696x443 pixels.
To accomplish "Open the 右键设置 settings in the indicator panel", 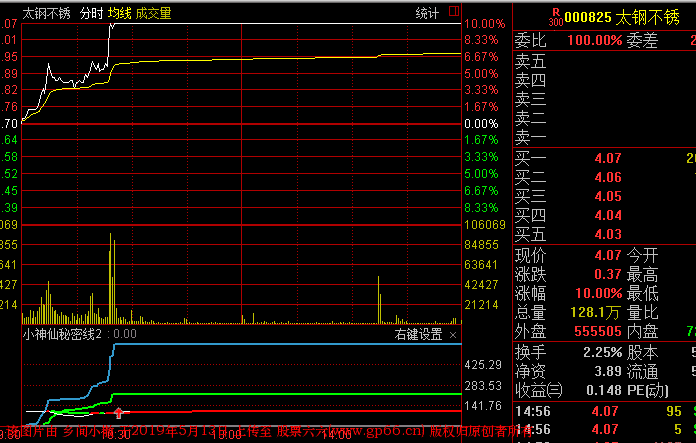I will [x=418, y=334].
